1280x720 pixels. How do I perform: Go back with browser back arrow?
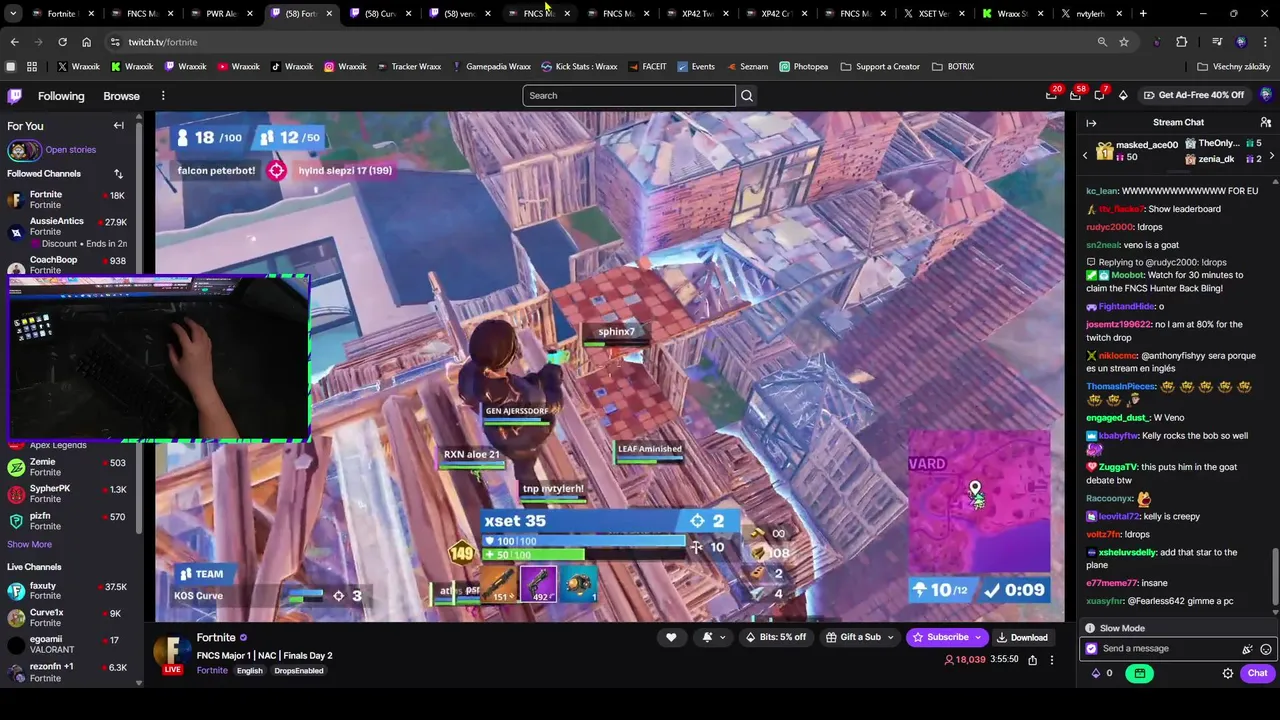(x=14, y=42)
